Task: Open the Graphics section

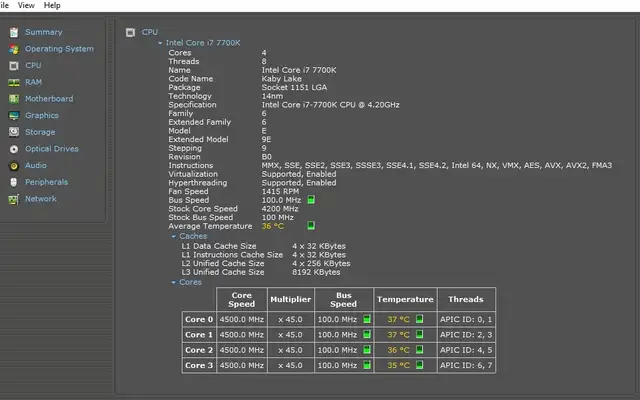Action: point(42,116)
